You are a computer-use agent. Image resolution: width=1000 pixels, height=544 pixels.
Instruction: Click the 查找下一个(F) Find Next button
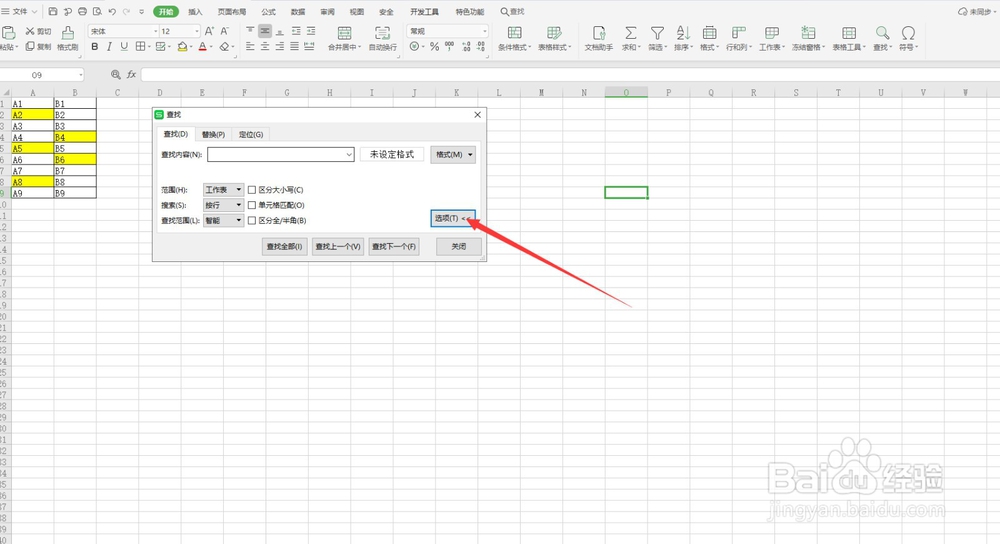coord(394,246)
